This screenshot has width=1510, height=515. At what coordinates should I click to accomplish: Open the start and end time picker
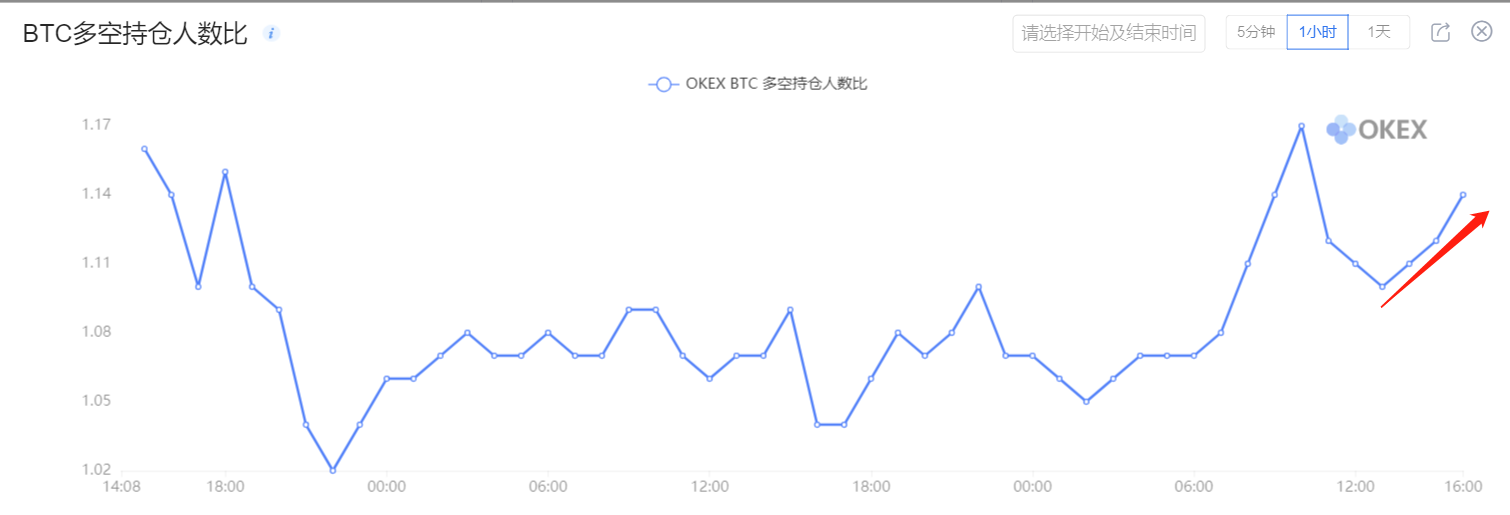pos(1108,33)
